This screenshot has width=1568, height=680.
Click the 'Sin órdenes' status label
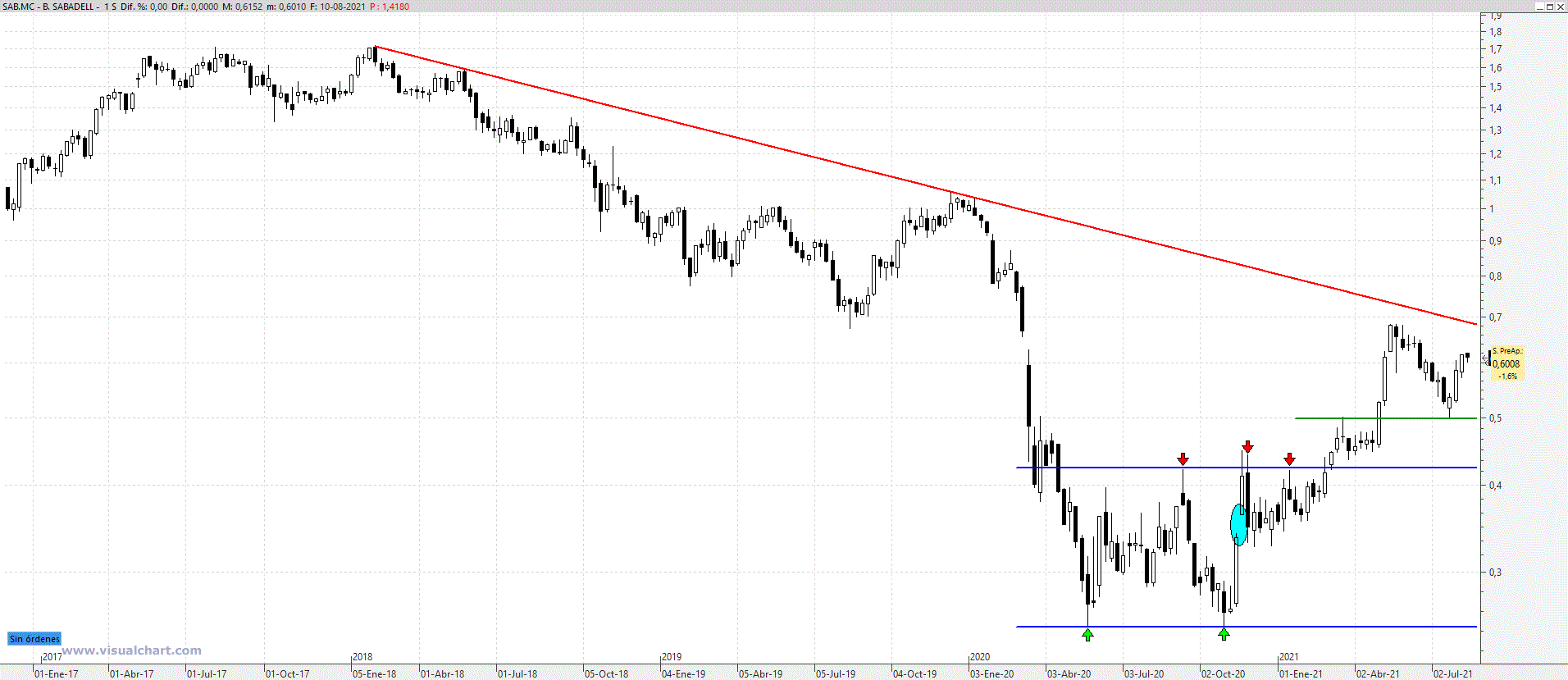[x=34, y=639]
